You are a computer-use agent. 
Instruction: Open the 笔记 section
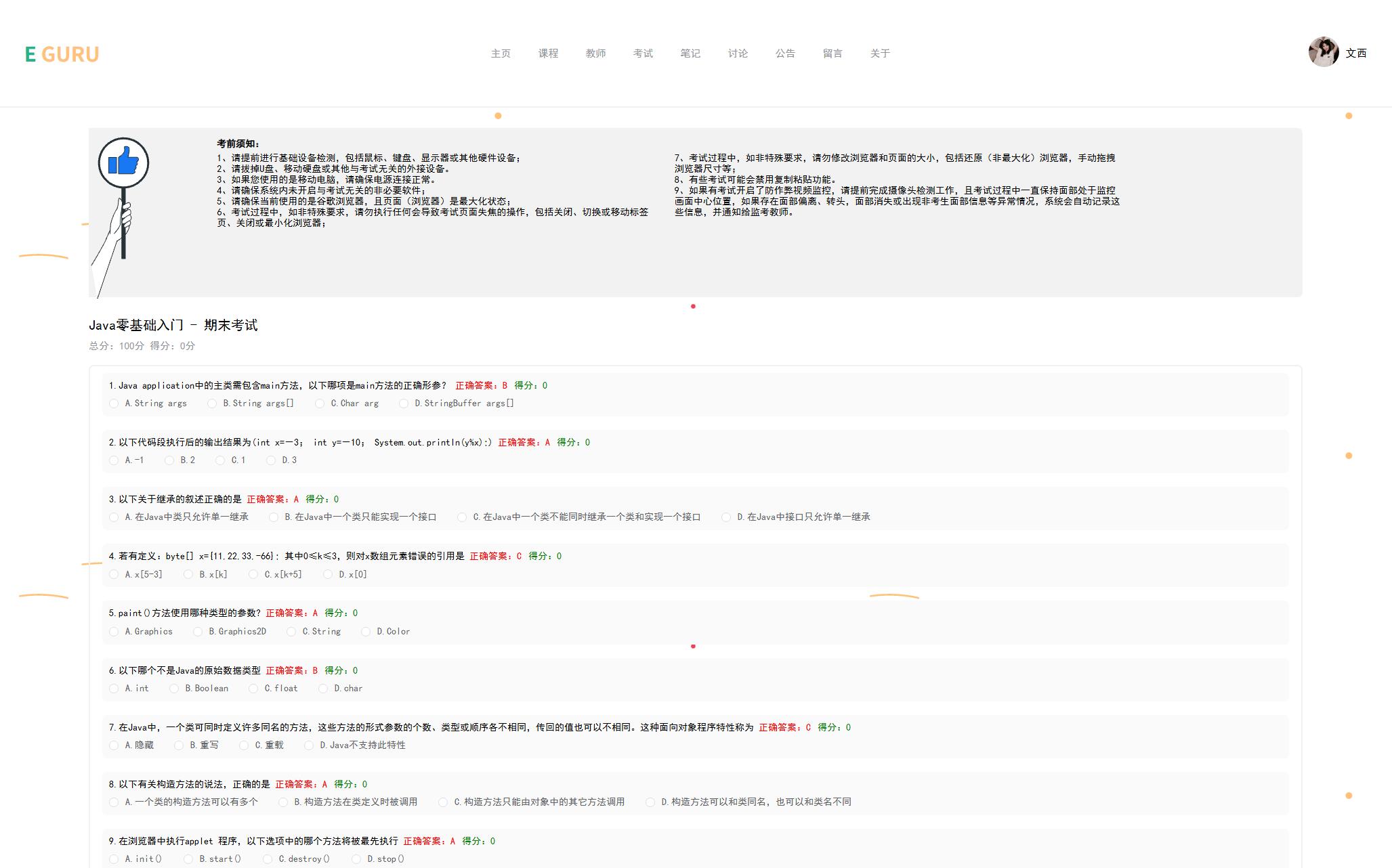tap(690, 53)
